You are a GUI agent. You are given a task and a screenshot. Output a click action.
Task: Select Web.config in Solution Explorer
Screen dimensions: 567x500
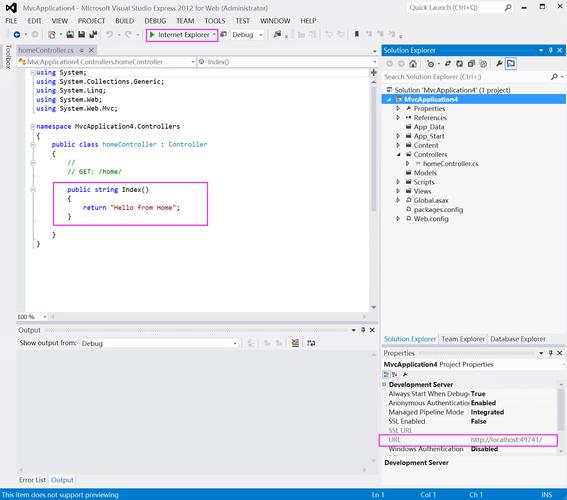click(431, 219)
